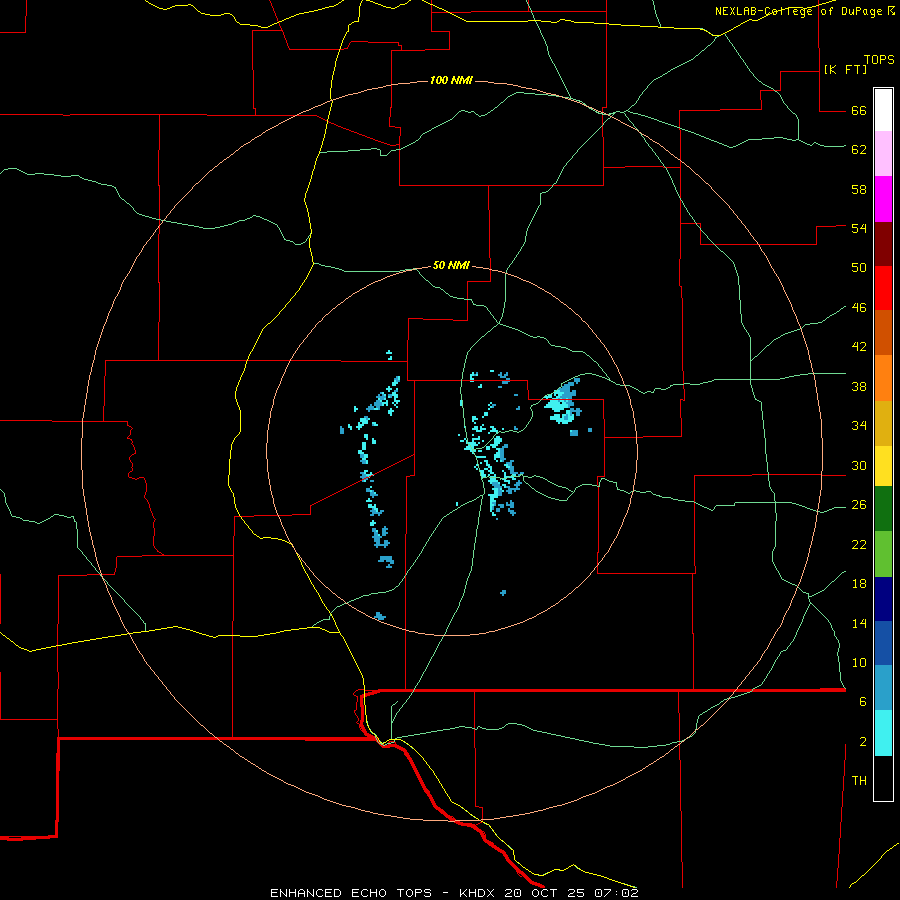Click the light pink legend swatch below 62

[883, 154]
